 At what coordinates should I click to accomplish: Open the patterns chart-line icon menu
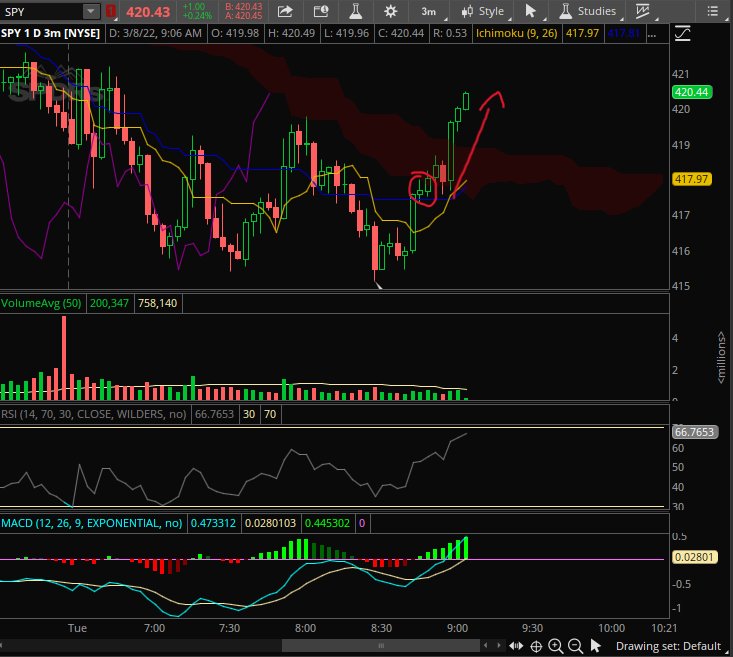643,11
